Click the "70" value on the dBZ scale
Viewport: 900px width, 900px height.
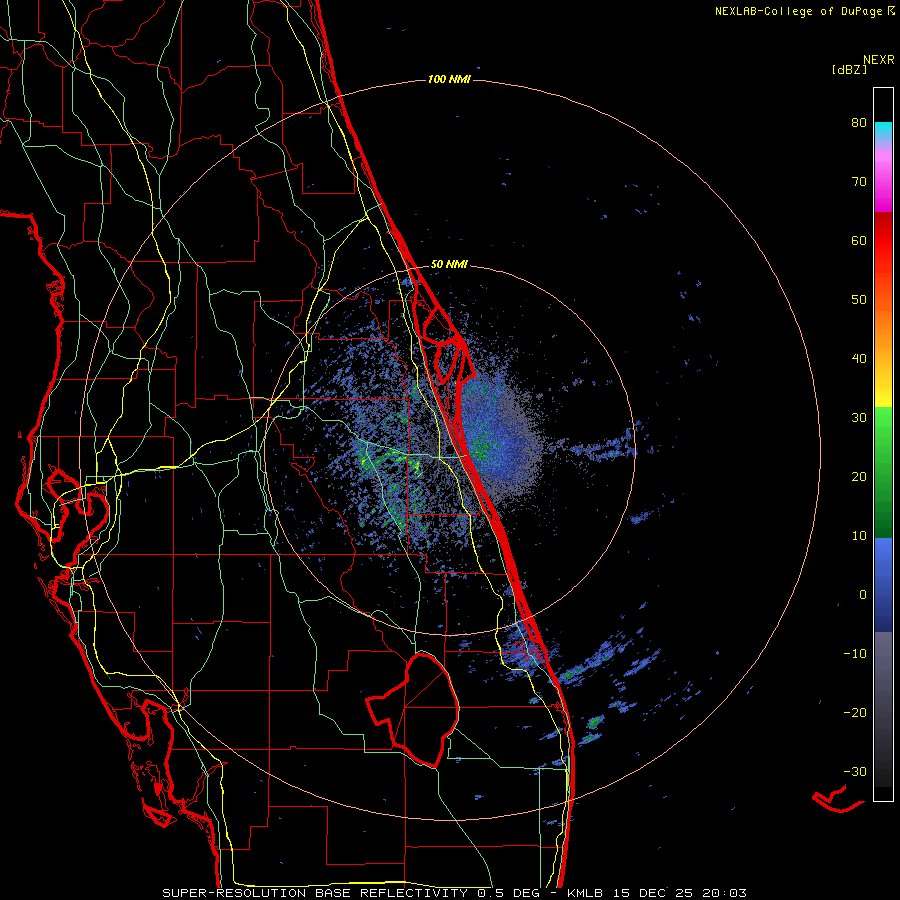859,182
